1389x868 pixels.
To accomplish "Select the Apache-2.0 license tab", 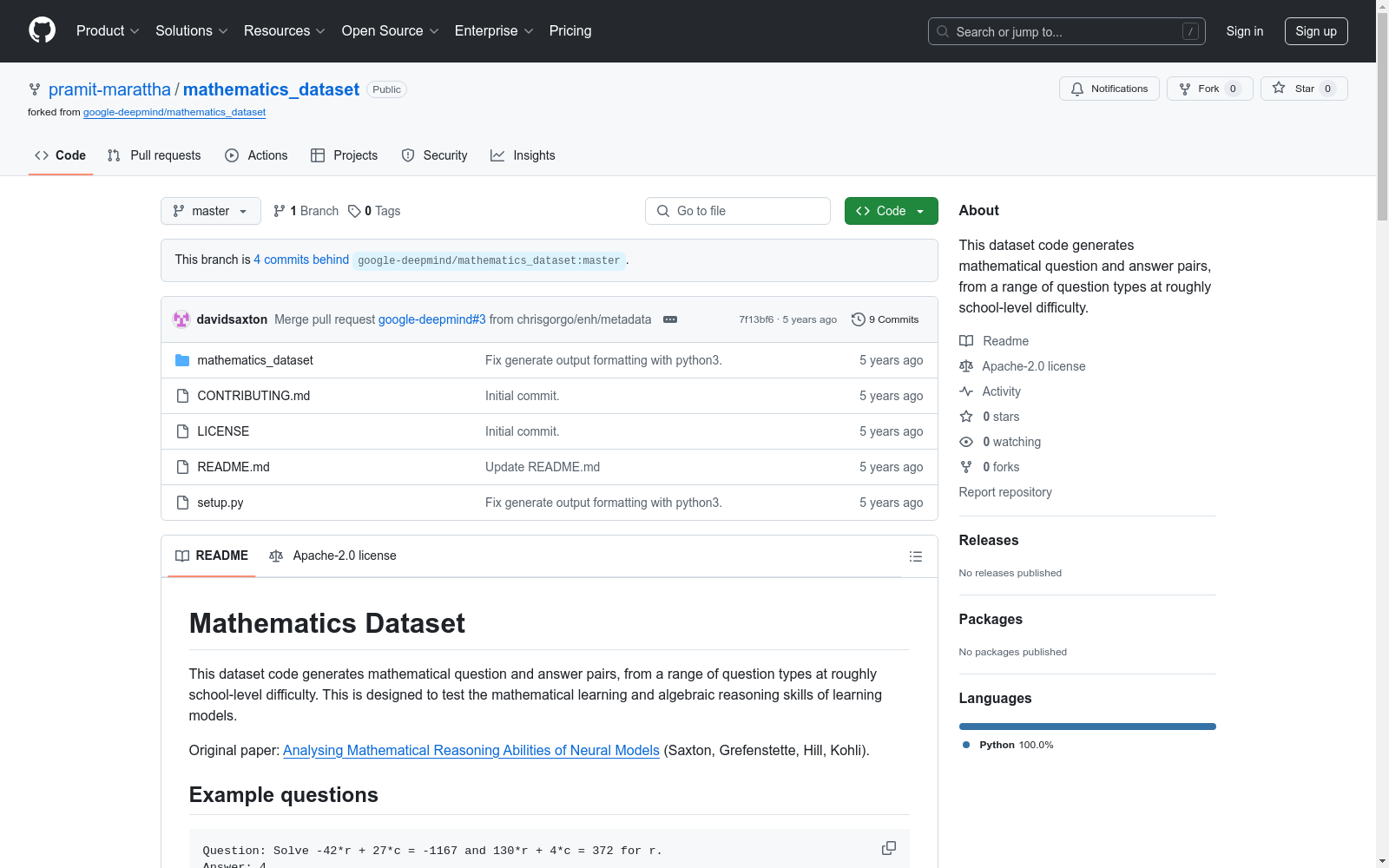I will tap(333, 556).
